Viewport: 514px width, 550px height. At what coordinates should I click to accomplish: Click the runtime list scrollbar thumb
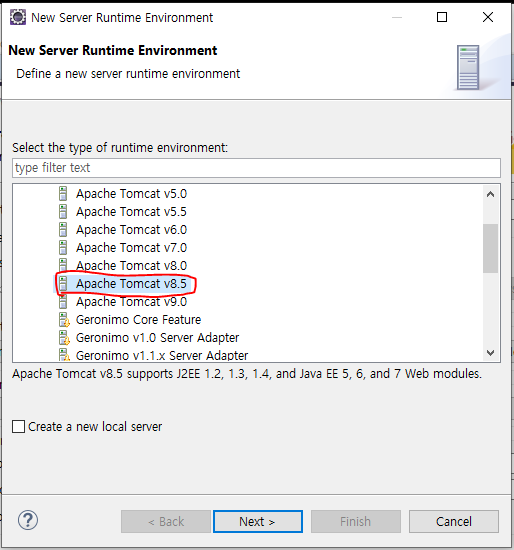click(490, 248)
